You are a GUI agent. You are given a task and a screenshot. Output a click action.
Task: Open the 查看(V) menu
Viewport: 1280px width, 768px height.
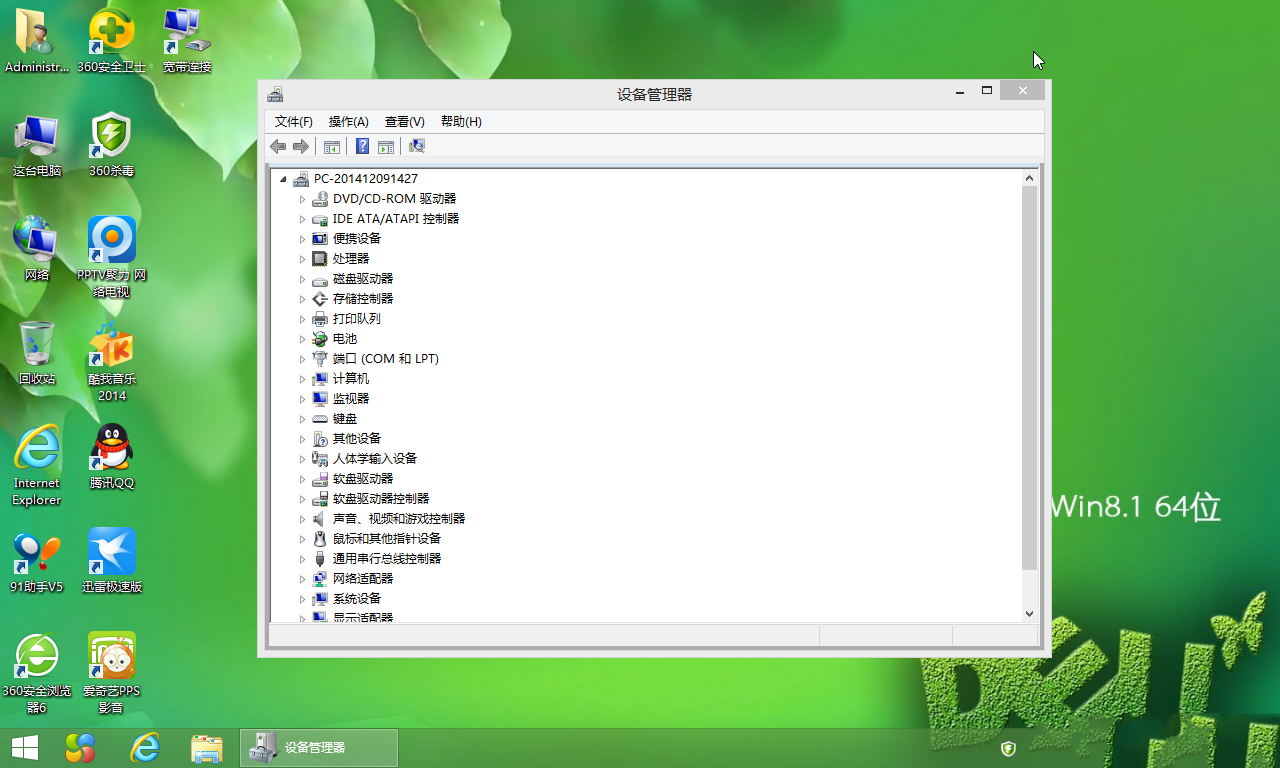(x=404, y=121)
